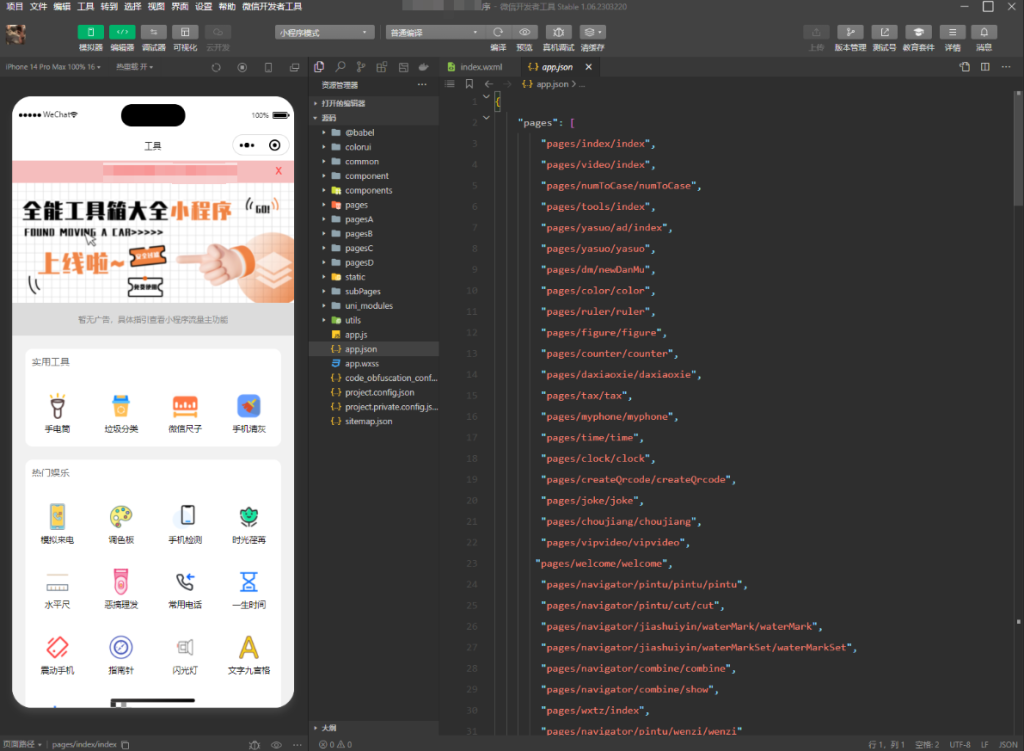
Task: Start real device debugging (真机调试)
Action: tap(558, 32)
